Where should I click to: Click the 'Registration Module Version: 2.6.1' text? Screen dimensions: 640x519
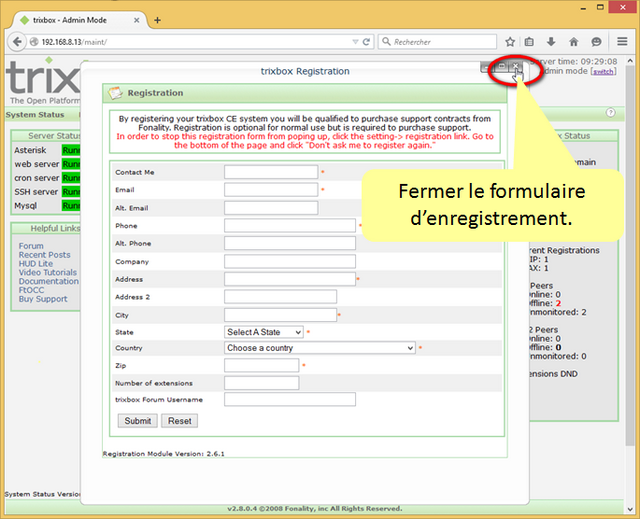tap(163, 454)
